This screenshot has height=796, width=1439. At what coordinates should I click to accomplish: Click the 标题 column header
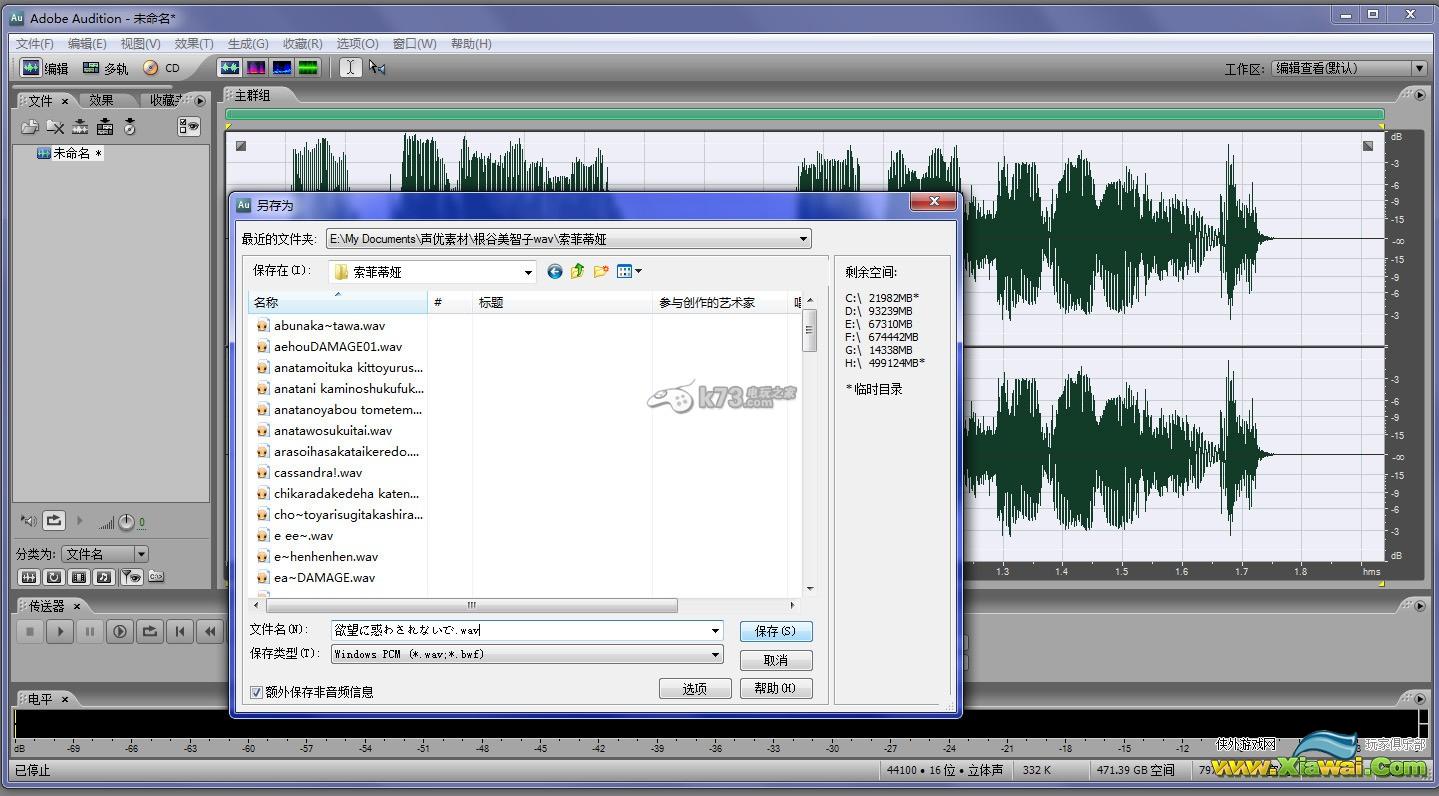coord(562,302)
